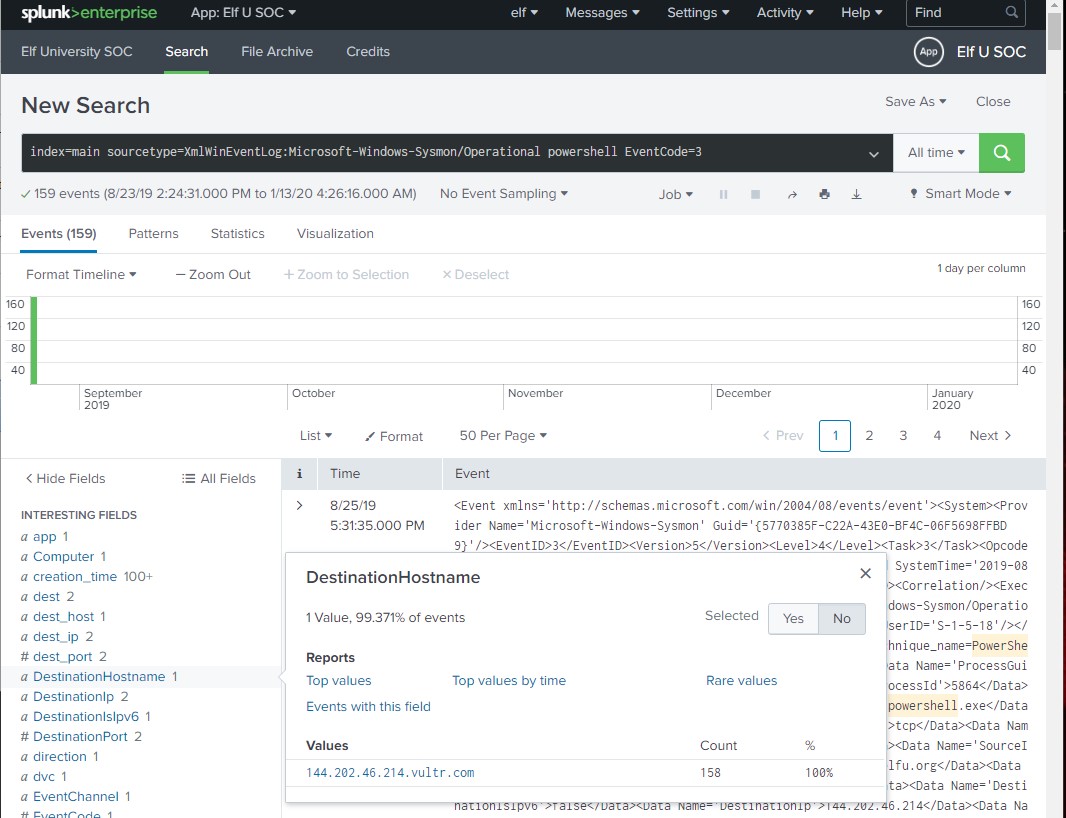Click the print results icon

tap(824, 195)
